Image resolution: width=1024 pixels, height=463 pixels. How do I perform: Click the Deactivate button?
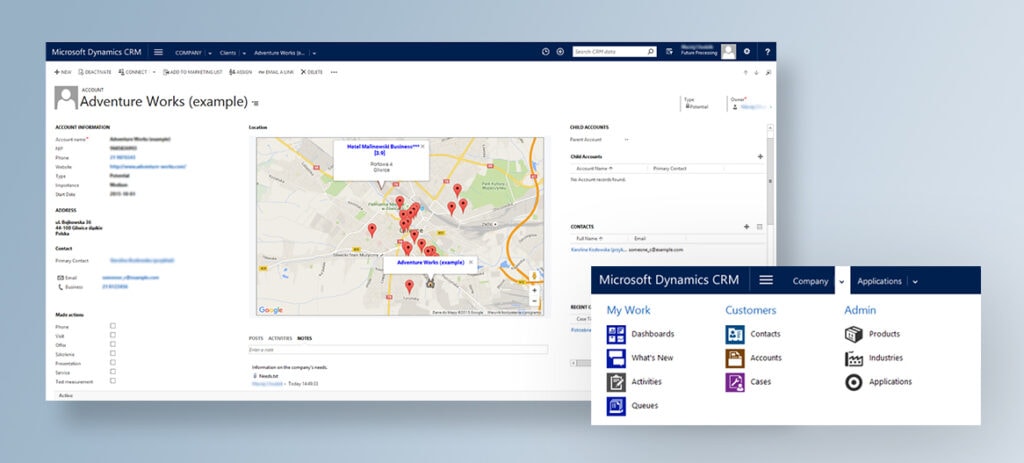(95, 72)
